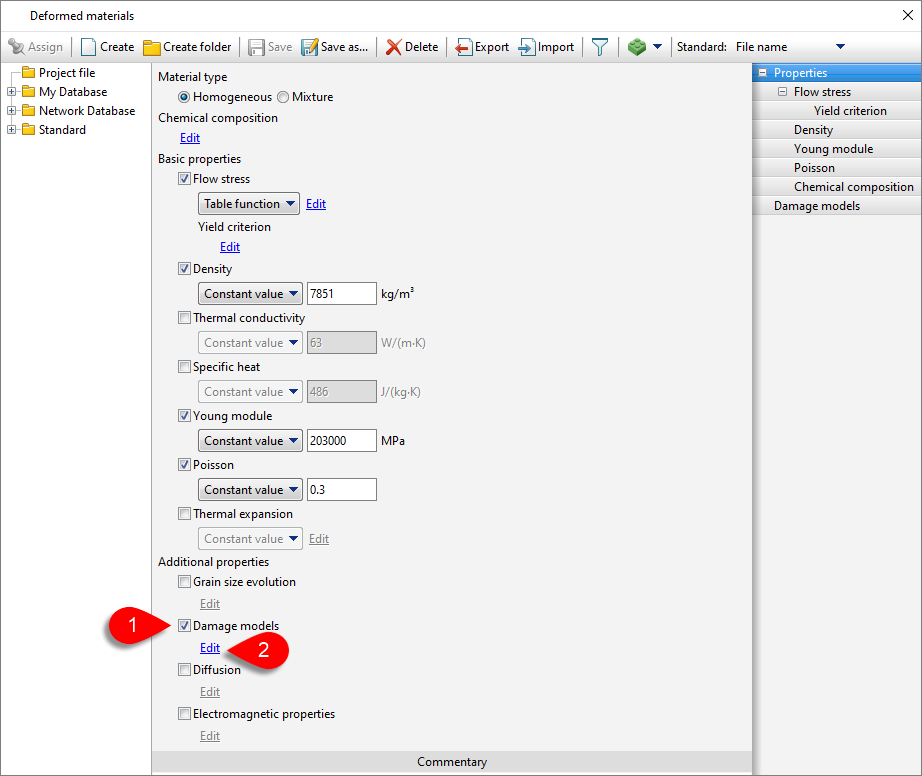The image size is (922, 776).
Task: Click the Create folder icon
Action: 187,46
